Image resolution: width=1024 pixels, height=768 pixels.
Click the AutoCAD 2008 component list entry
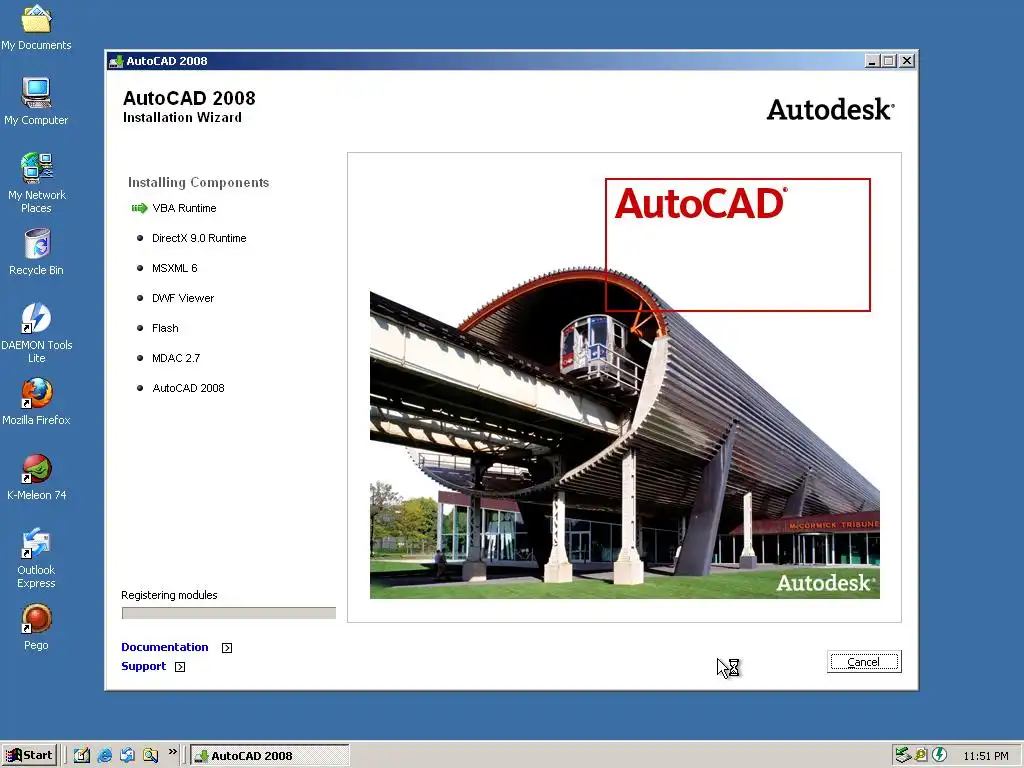pos(188,389)
